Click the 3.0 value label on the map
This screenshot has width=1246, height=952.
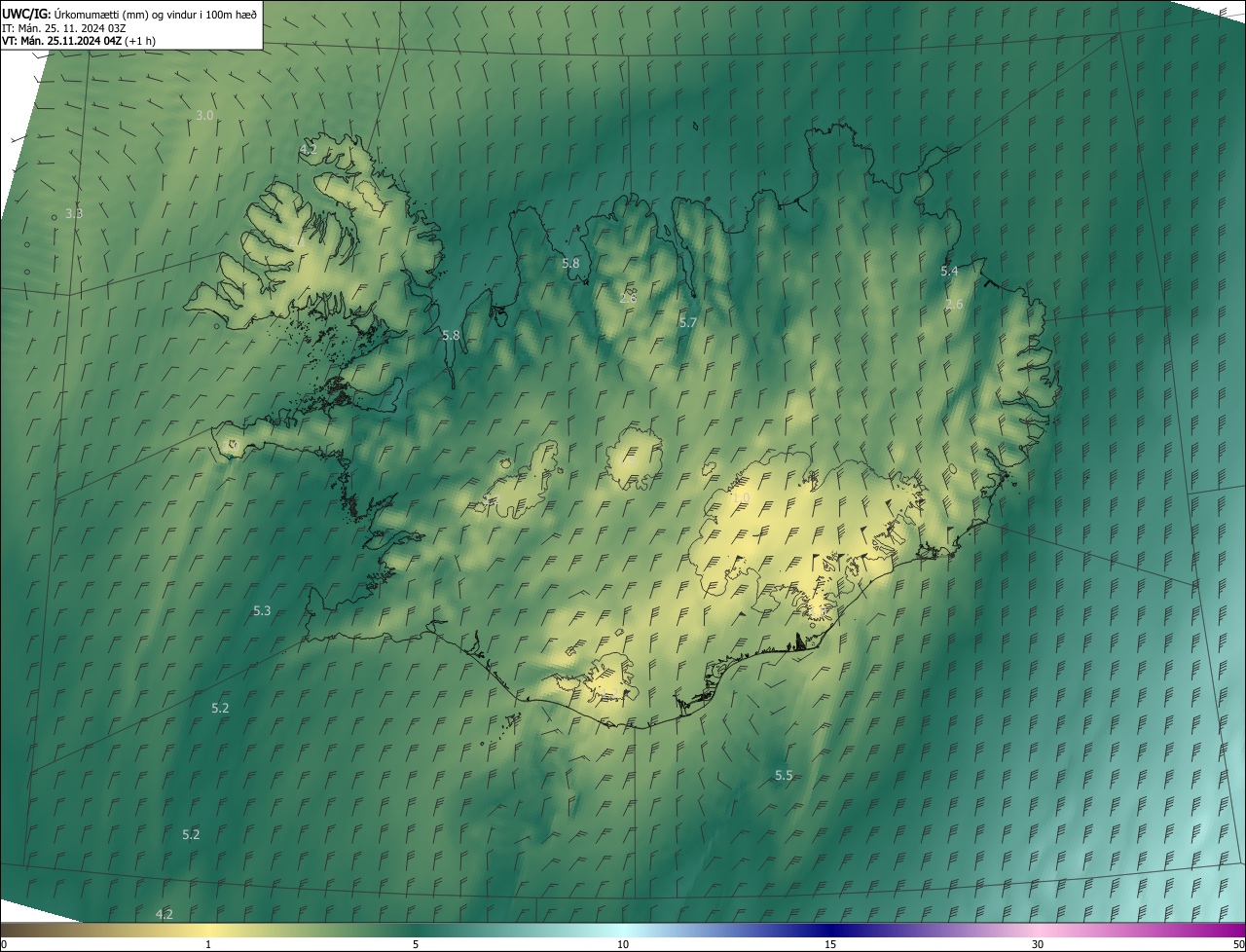[204, 115]
